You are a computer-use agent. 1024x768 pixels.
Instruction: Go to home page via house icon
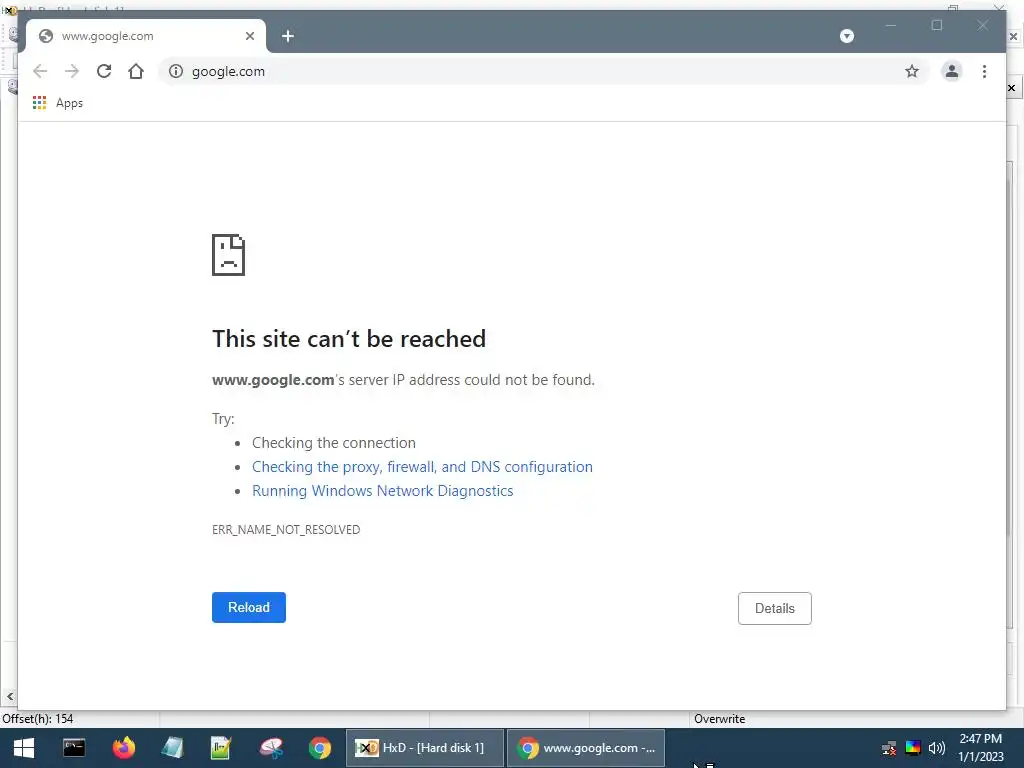(136, 71)
